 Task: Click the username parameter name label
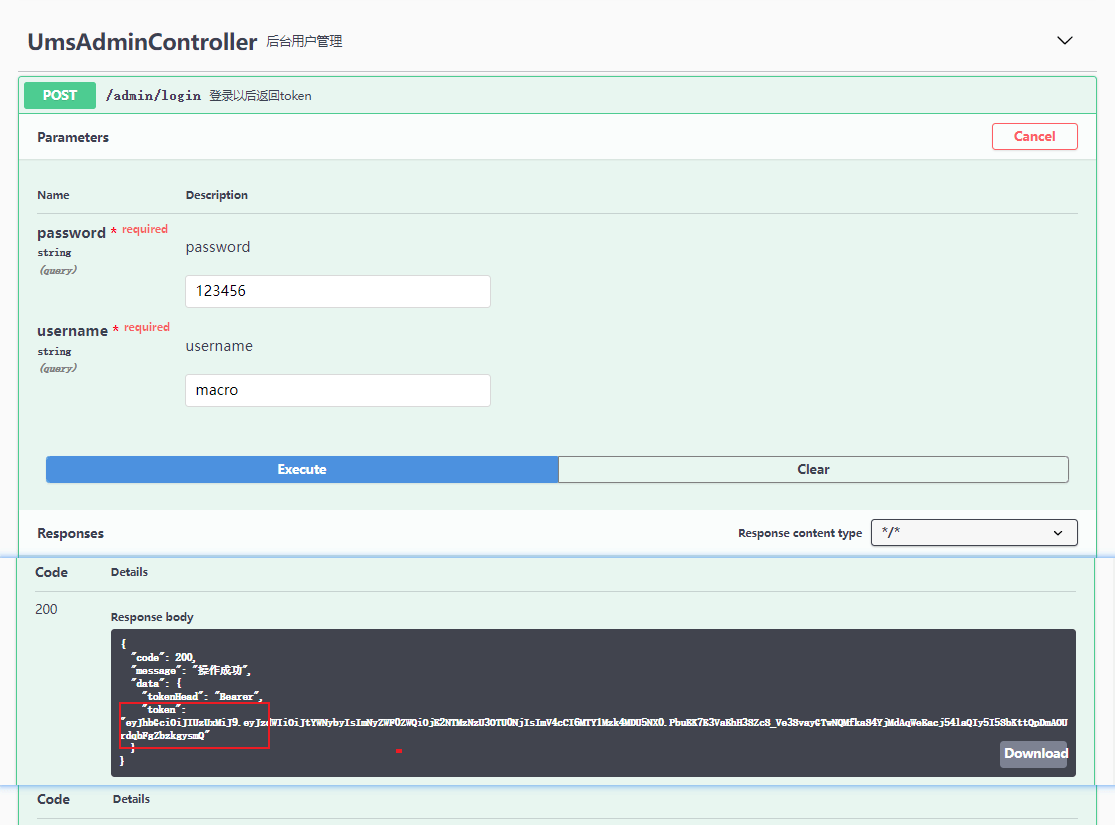73,331
